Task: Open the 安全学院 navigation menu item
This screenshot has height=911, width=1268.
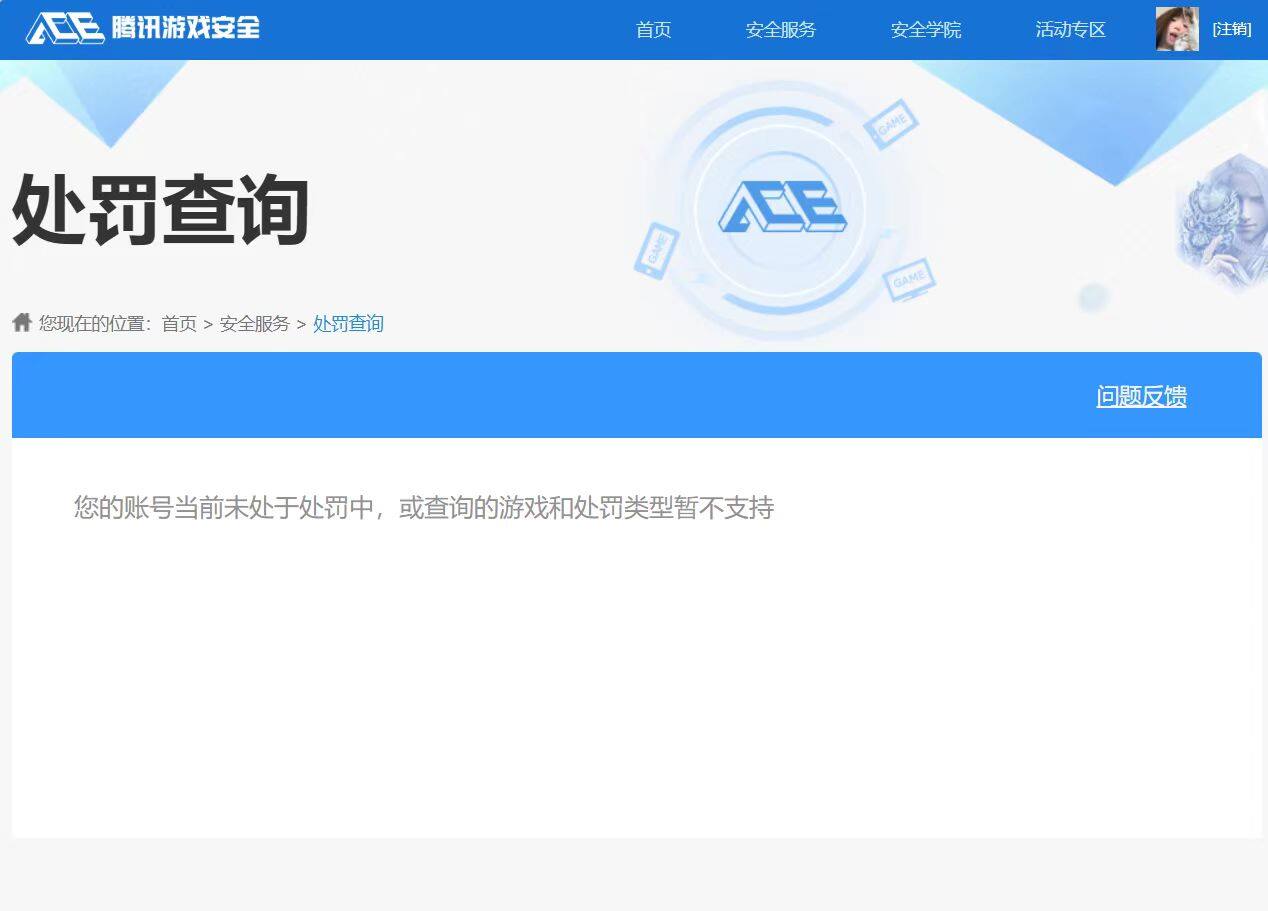Action: 926,30
